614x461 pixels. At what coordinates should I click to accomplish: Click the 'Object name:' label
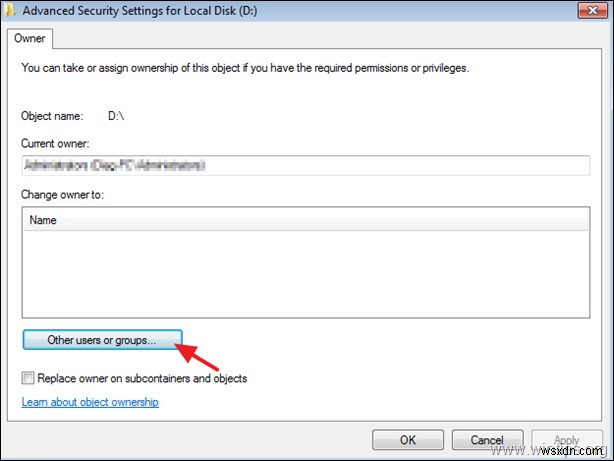[x=51, y=116]
